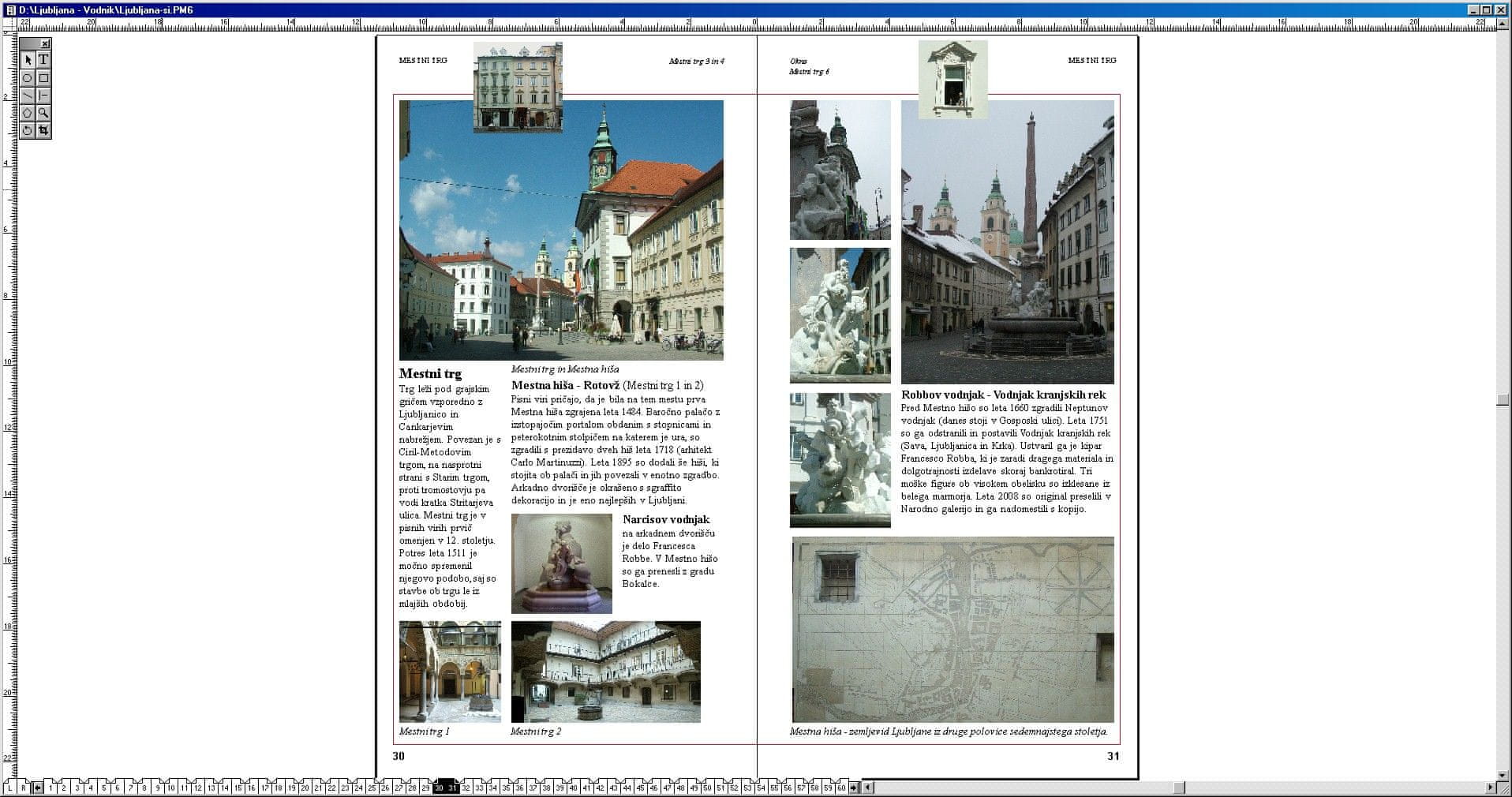Select the Text tool
This screenshot has width=1512, height=797.
[43, 60]
